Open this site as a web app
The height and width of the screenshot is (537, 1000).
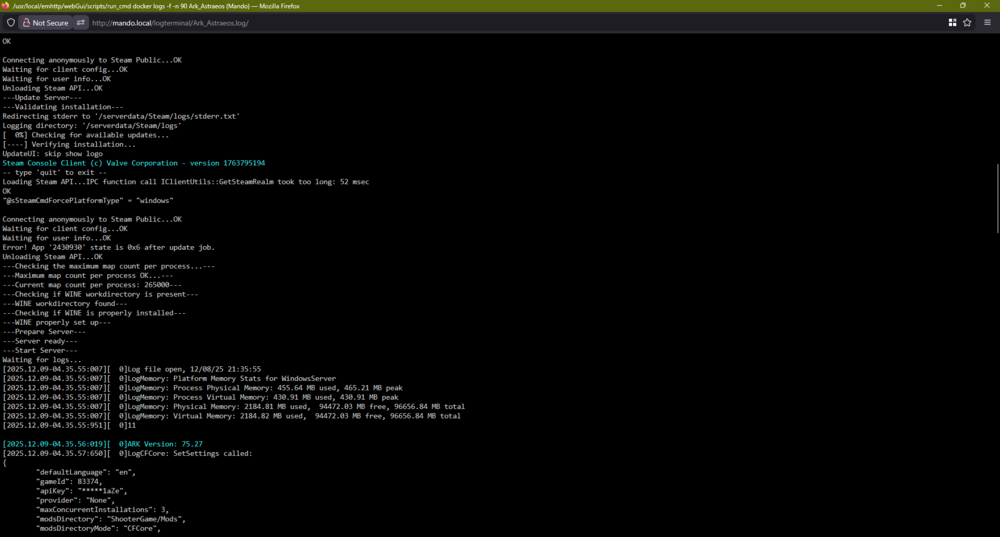click(952, 22)
